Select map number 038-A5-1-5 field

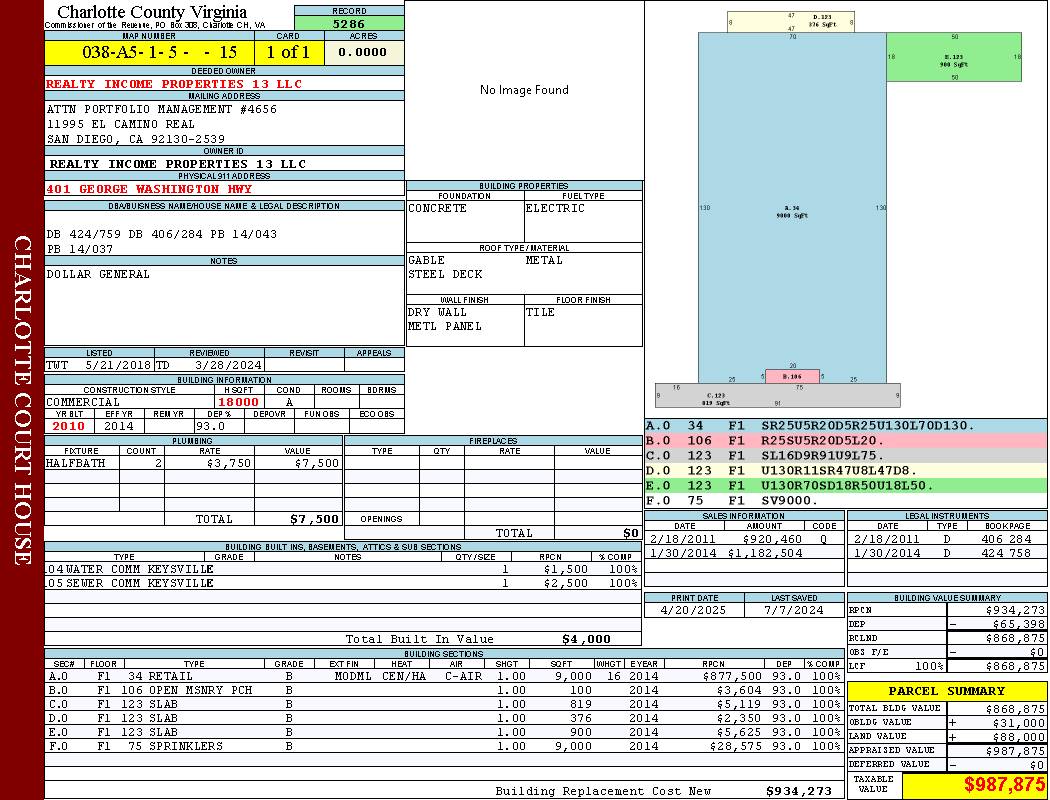(149, 52)
